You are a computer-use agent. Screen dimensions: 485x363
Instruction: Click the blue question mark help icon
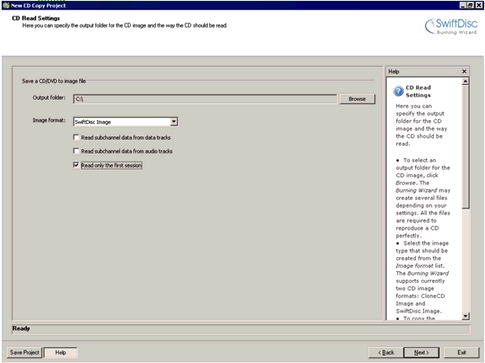398,91
